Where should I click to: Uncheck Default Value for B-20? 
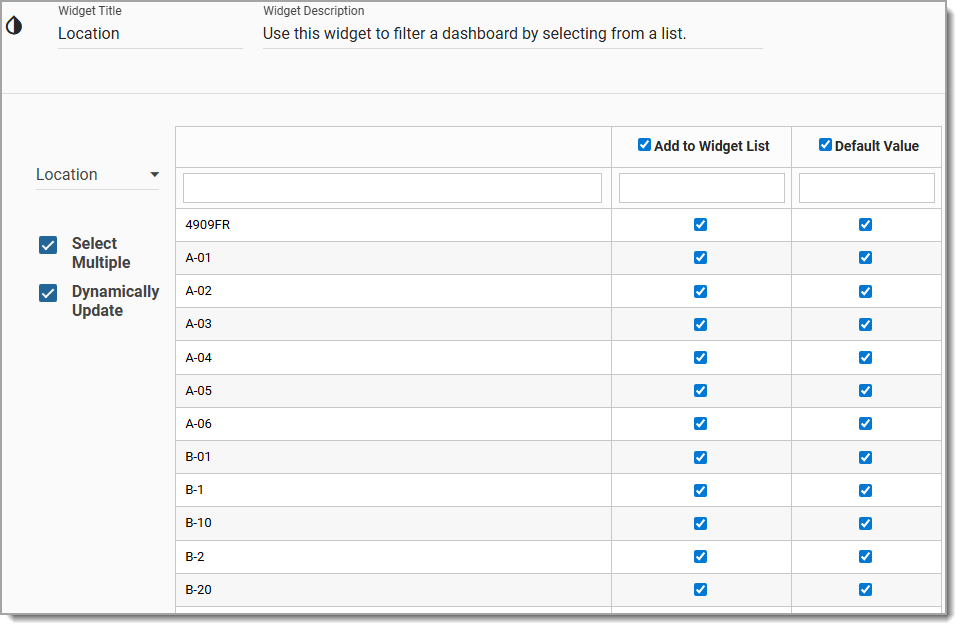tap(866, 589)
